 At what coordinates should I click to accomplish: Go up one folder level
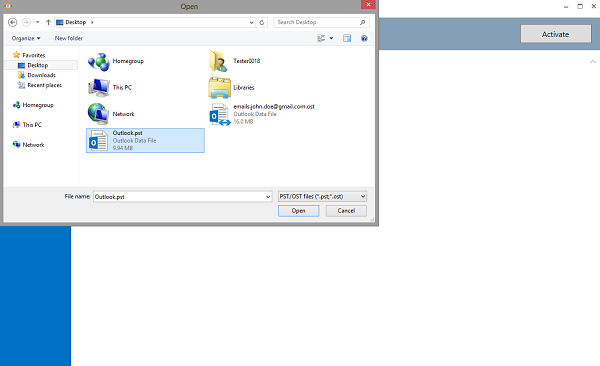[48, 22]
